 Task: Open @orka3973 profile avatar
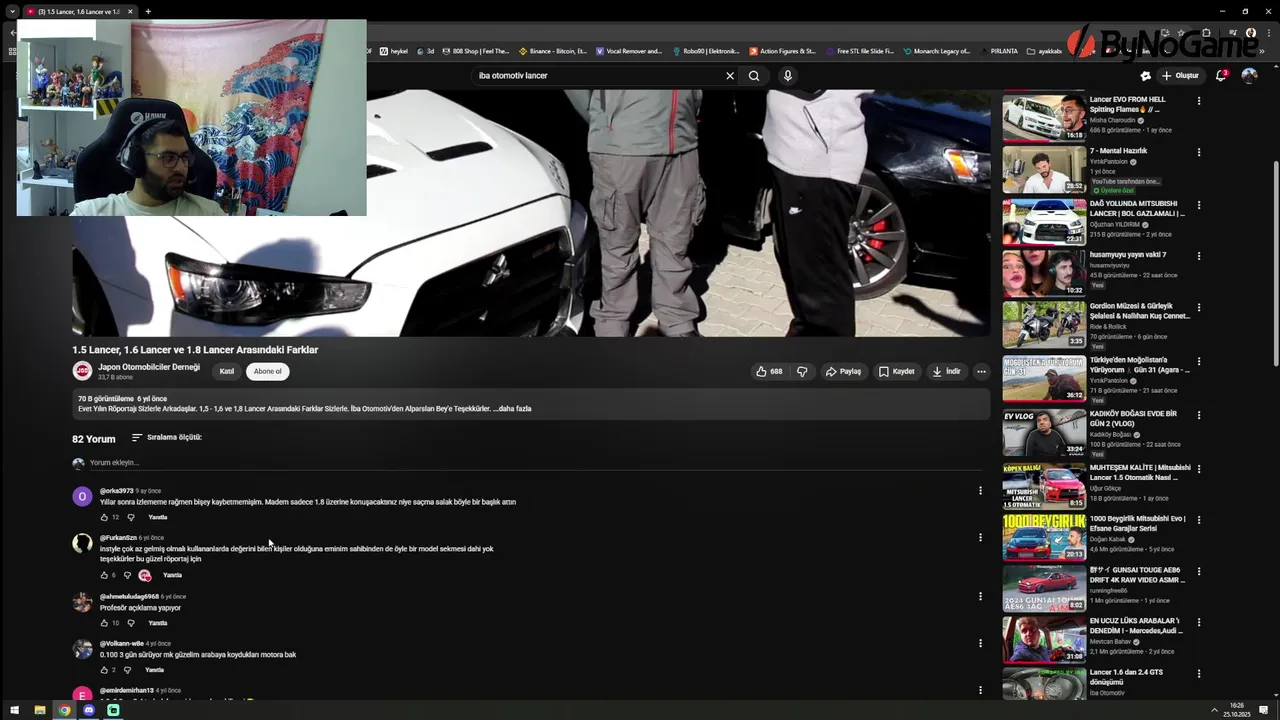(82, 497)
